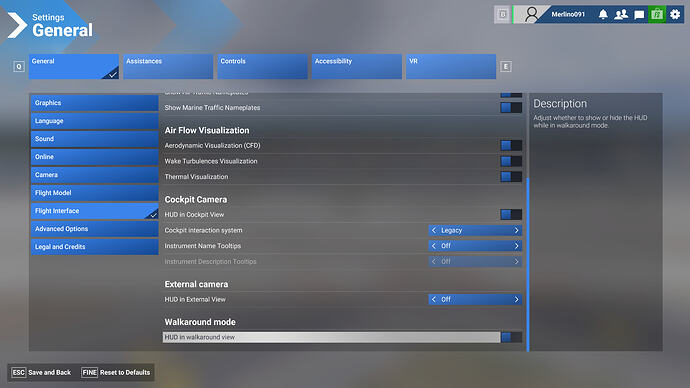Open the Language settings category
690x388 pixels.
pyautogui.click(x=95, y=121)
